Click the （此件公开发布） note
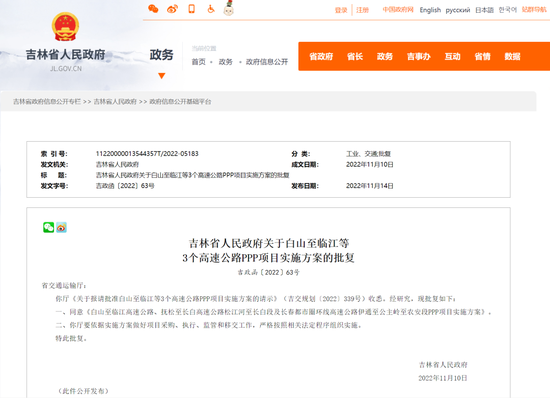550x398 pixels. 83,391
